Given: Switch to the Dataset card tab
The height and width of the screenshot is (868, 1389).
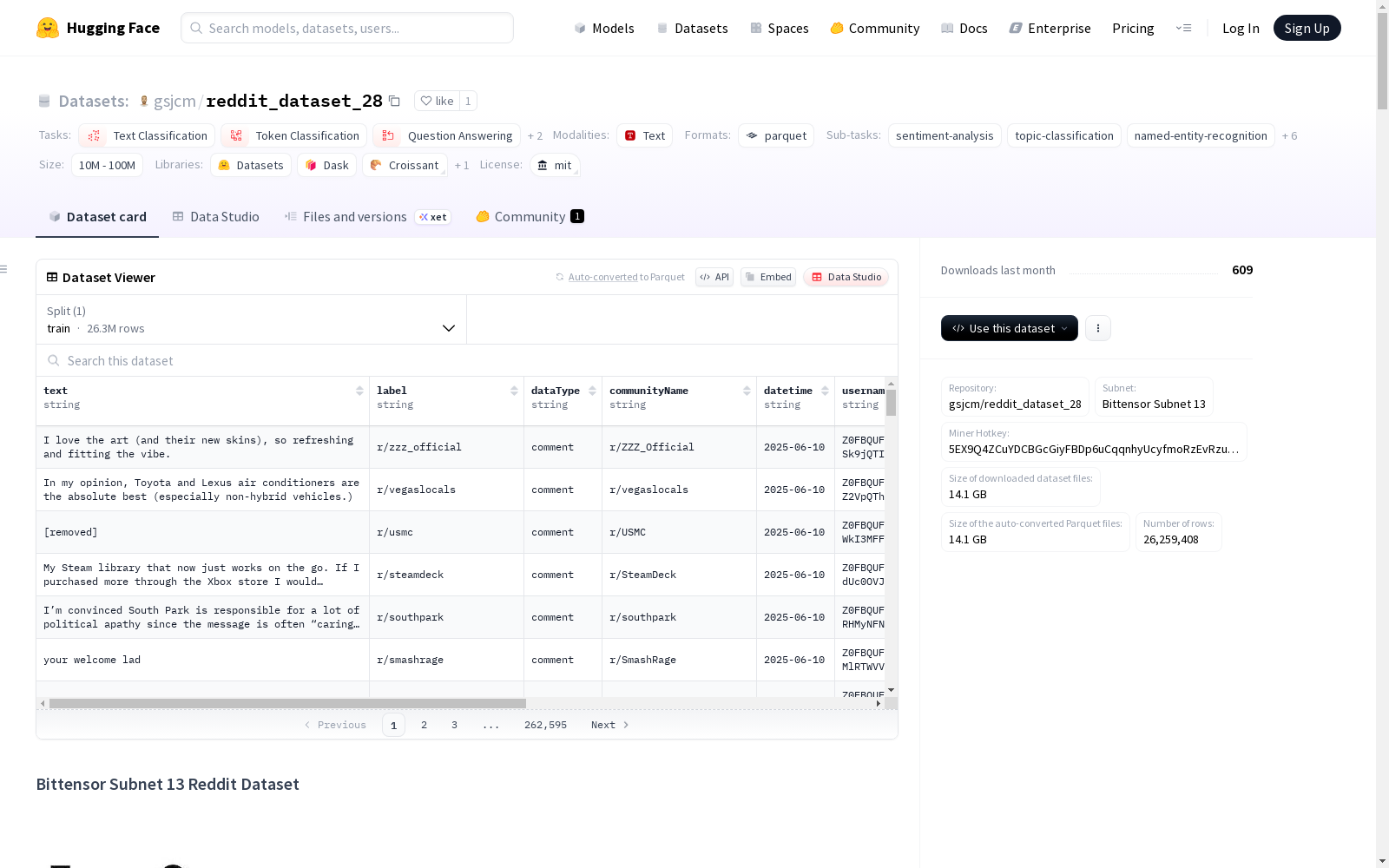Looking at the screenshot, I should 97,217.
